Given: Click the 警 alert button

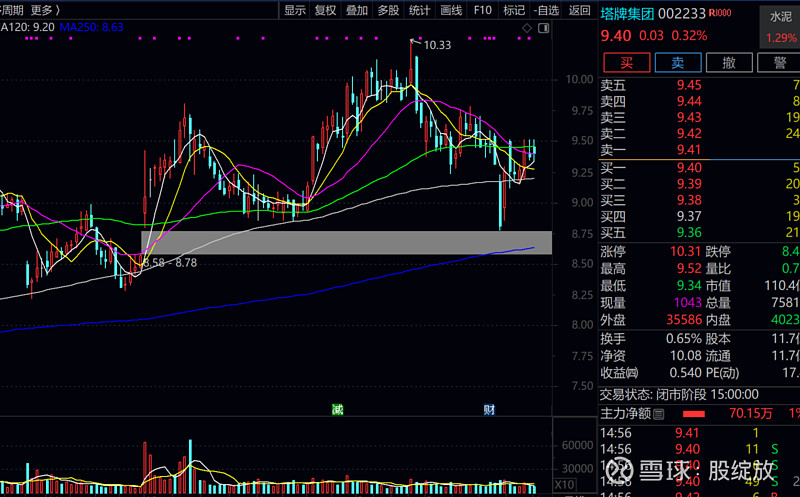Looking at the screenshot, I should click(779, 62).
